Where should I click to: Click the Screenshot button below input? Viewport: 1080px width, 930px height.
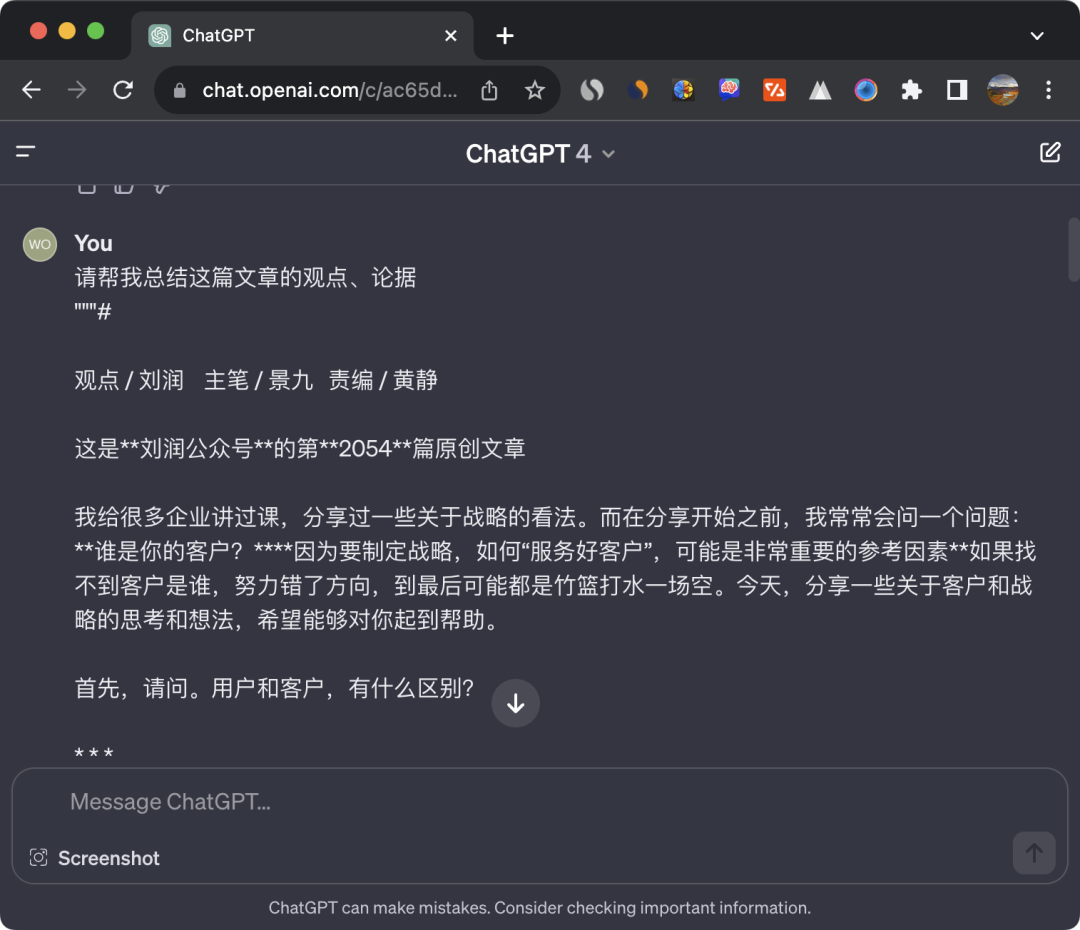(x=95, y=858)
